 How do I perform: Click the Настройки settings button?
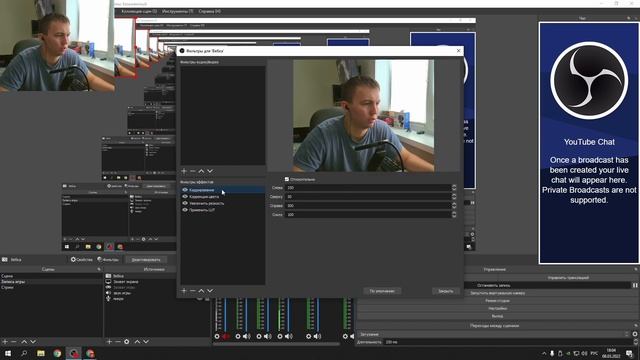pyautogui.click(x=497, y=308)
